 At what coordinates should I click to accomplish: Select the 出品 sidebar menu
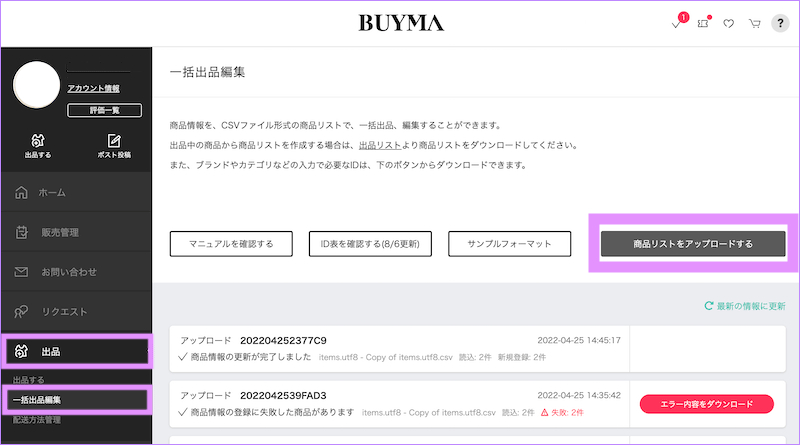click(x=77, y=352)
